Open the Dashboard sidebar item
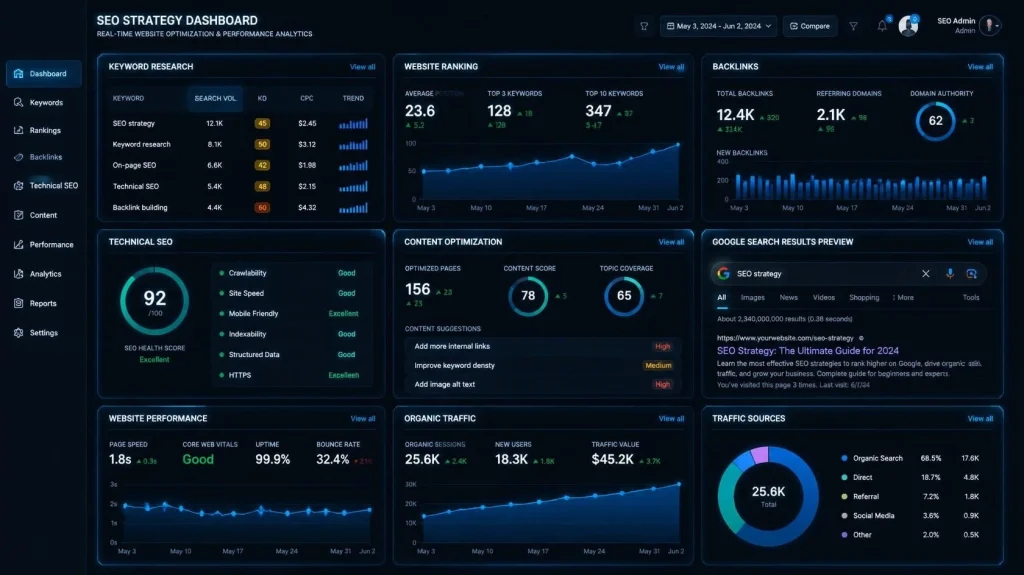This screenshot has width=1024, height=575. point(44,74)
